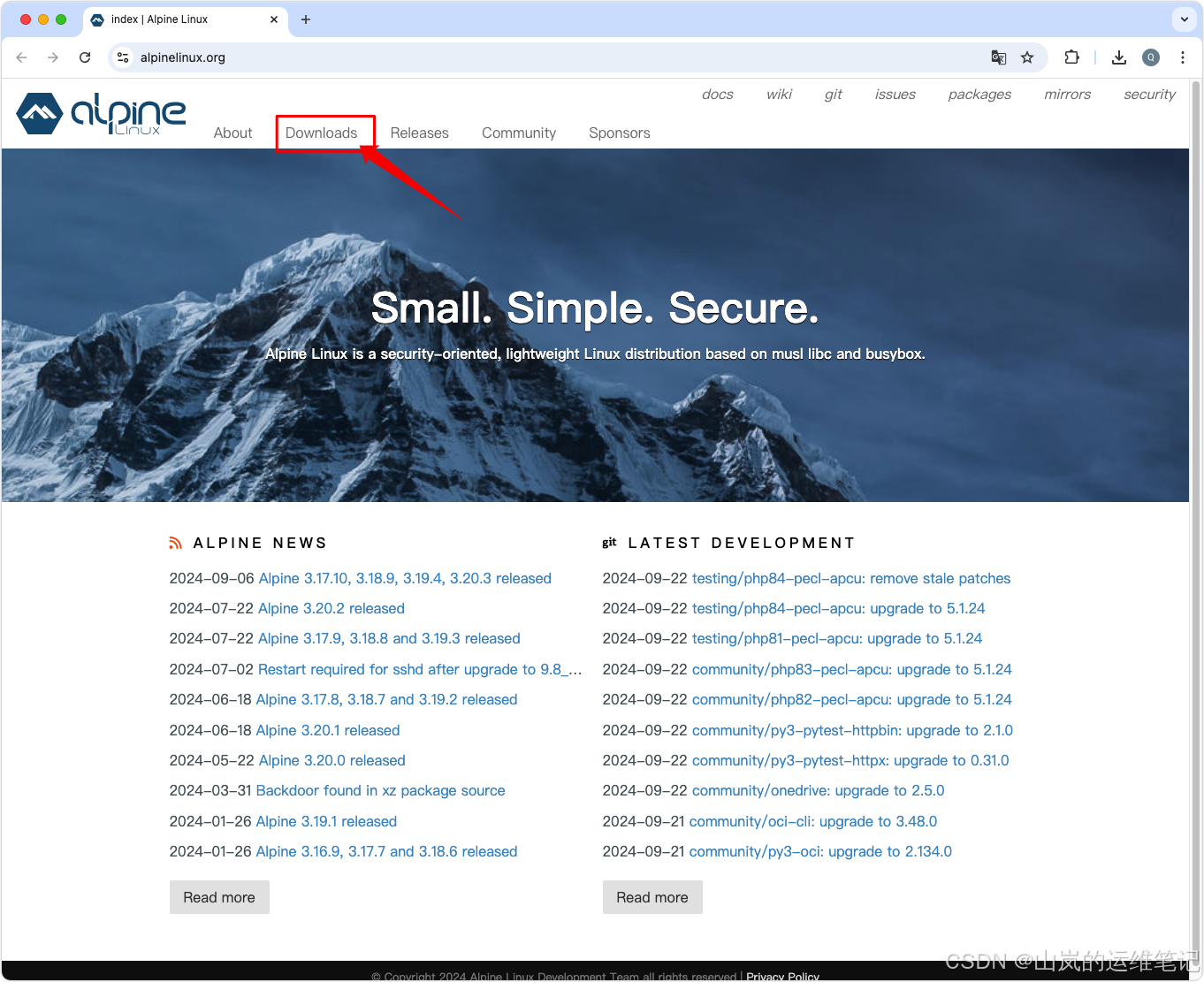Open 'community/py3-oci: upgrade to 2.134.0' commit
This screenshot has height=982, width=1204.
pos(820,851)
